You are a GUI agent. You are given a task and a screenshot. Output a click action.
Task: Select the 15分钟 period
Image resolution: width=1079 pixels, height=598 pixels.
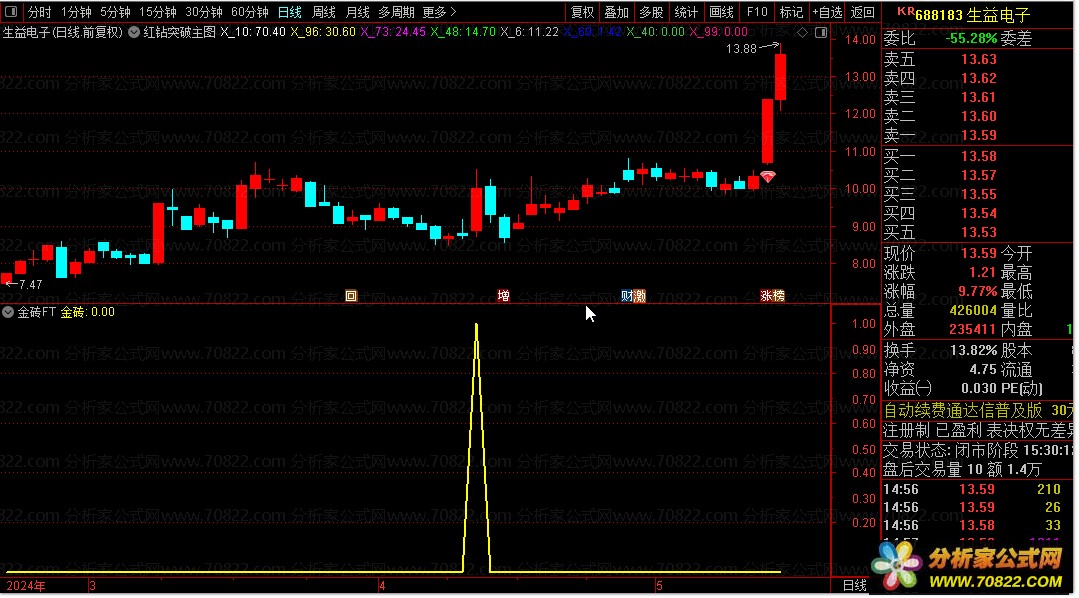(158, 12)
